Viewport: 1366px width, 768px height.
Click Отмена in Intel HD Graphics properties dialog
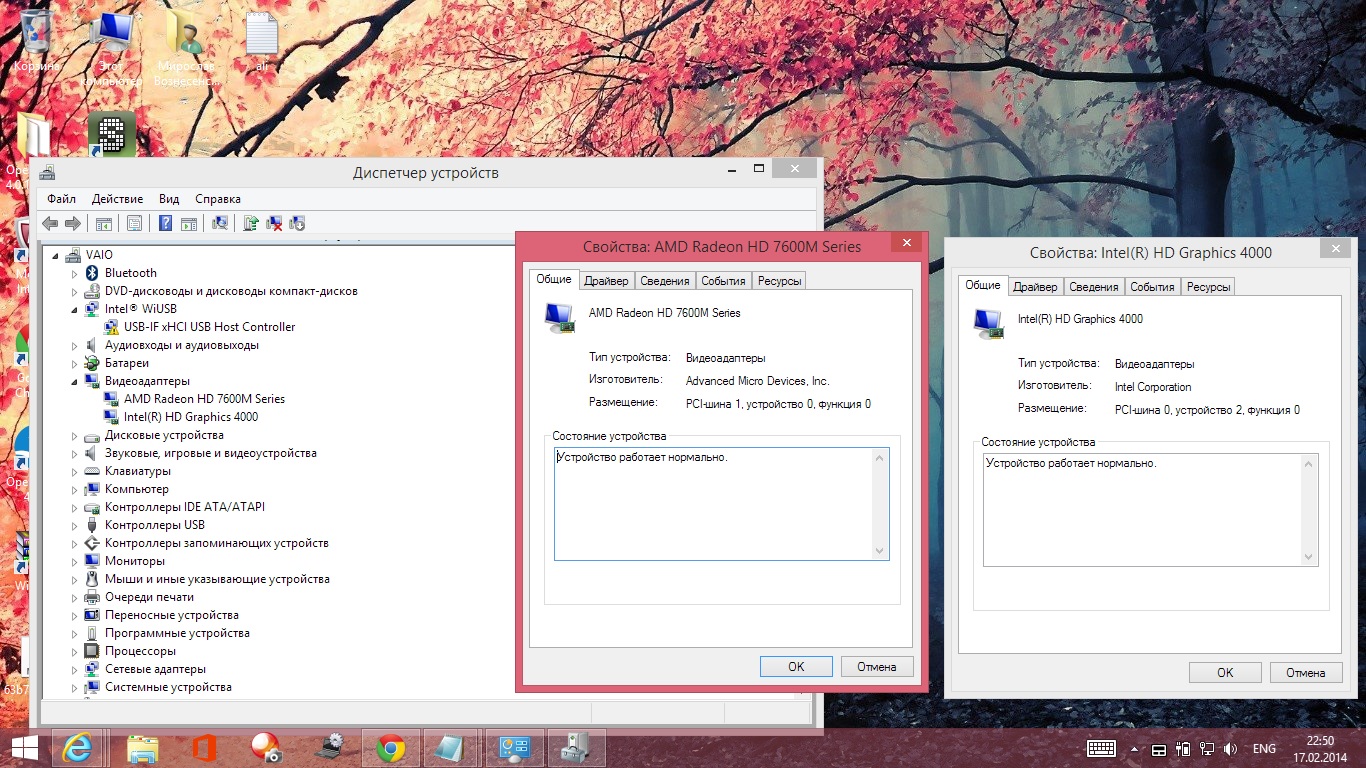(x=1305, y=672)
